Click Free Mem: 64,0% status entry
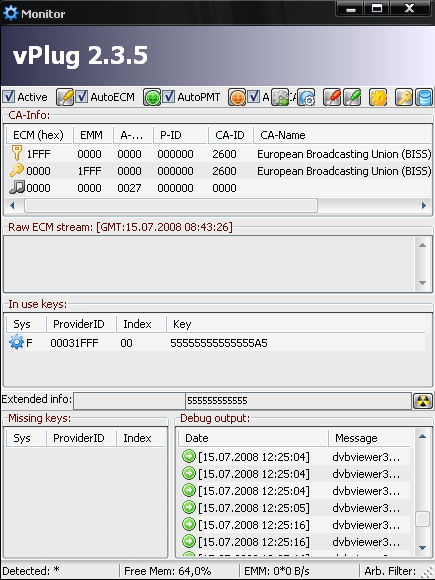The image size is (435, 580). pos(168,571)
